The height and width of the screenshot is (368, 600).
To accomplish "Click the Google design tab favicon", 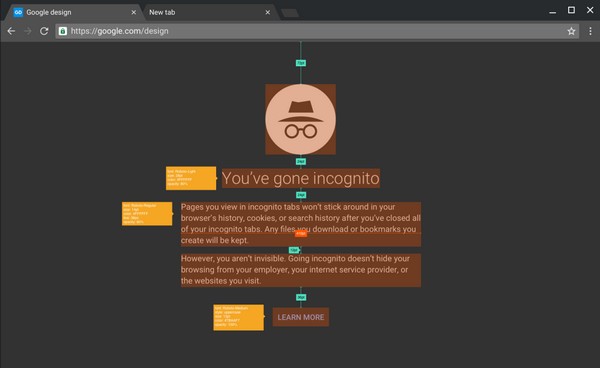I will [18, 12].
